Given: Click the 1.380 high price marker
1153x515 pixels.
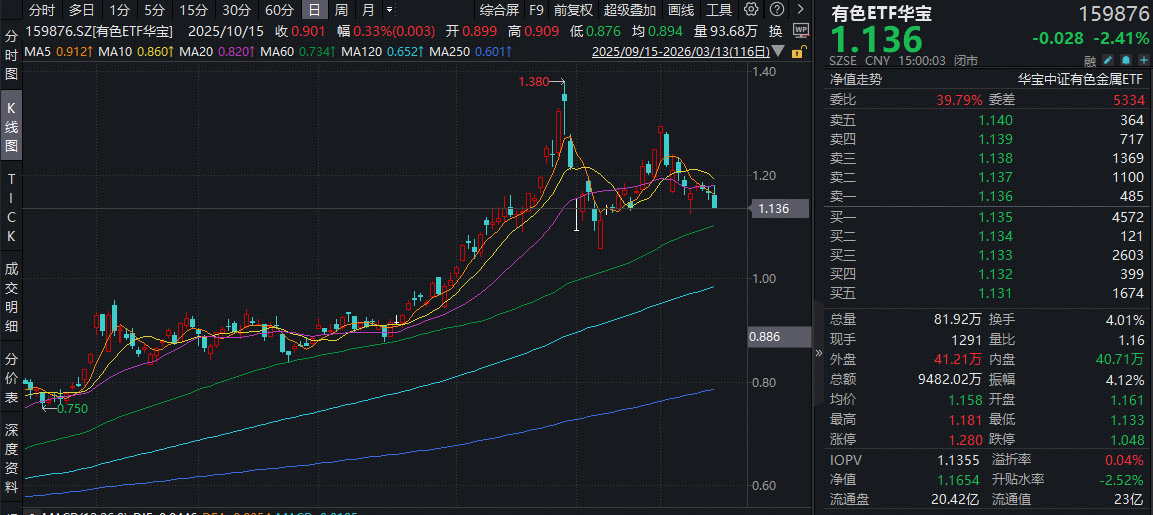Looking at the screenshot, I should point(535,82).
